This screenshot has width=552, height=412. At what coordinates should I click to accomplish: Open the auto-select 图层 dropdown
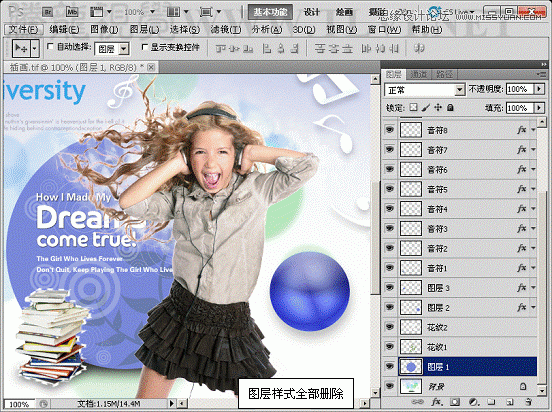(x=124, y=49)
